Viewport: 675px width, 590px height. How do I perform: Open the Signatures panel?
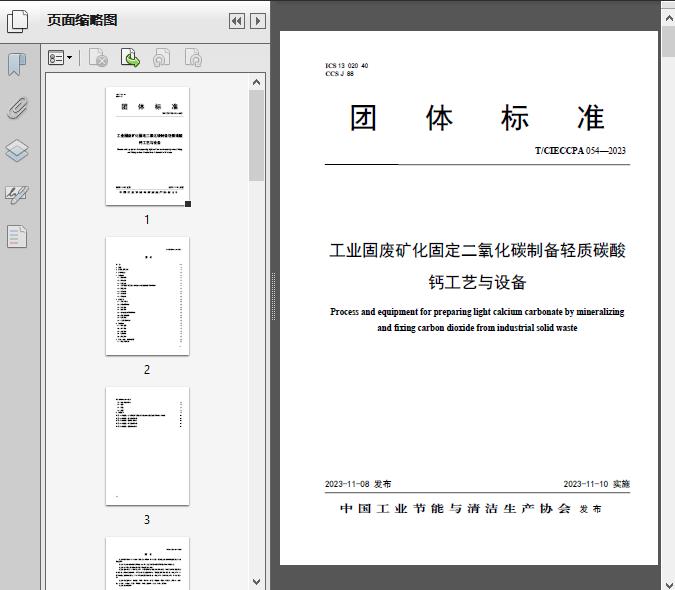(17, 194)
